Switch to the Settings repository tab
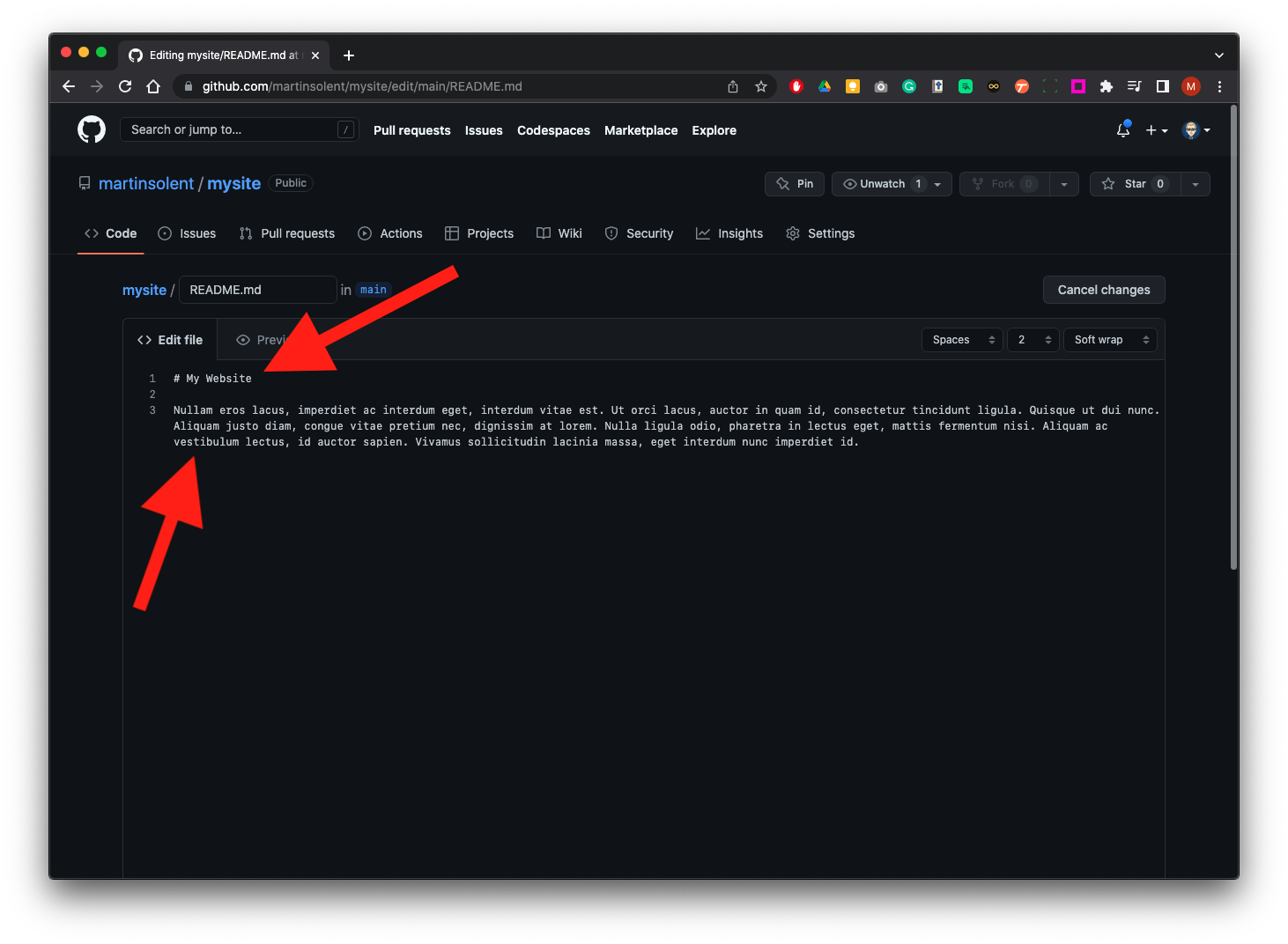This screenshot has width=1288, height=944. (x=820, y=233)
